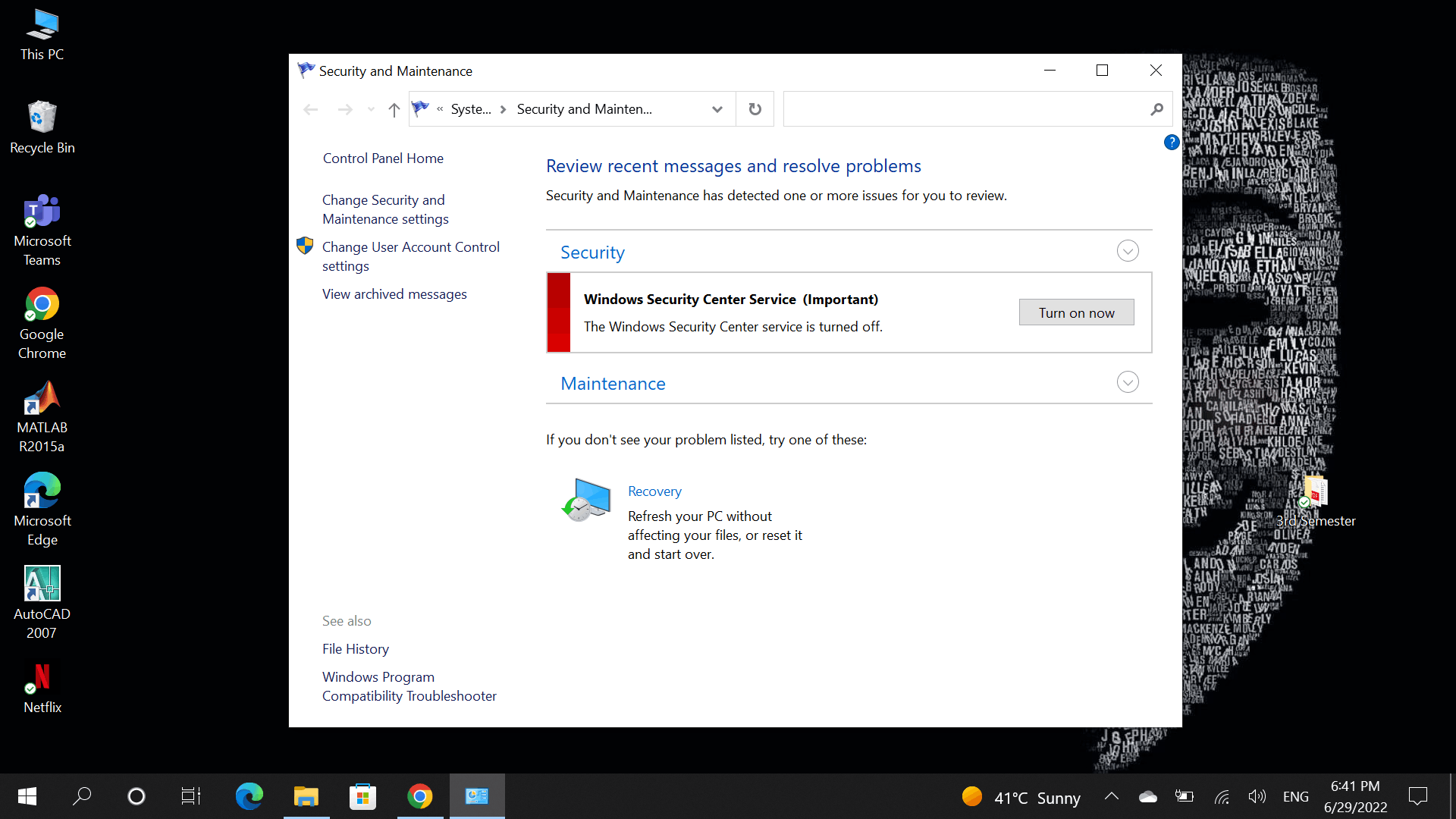
Task: Click the search magnifier in search box
Action: coord(1156,109)
